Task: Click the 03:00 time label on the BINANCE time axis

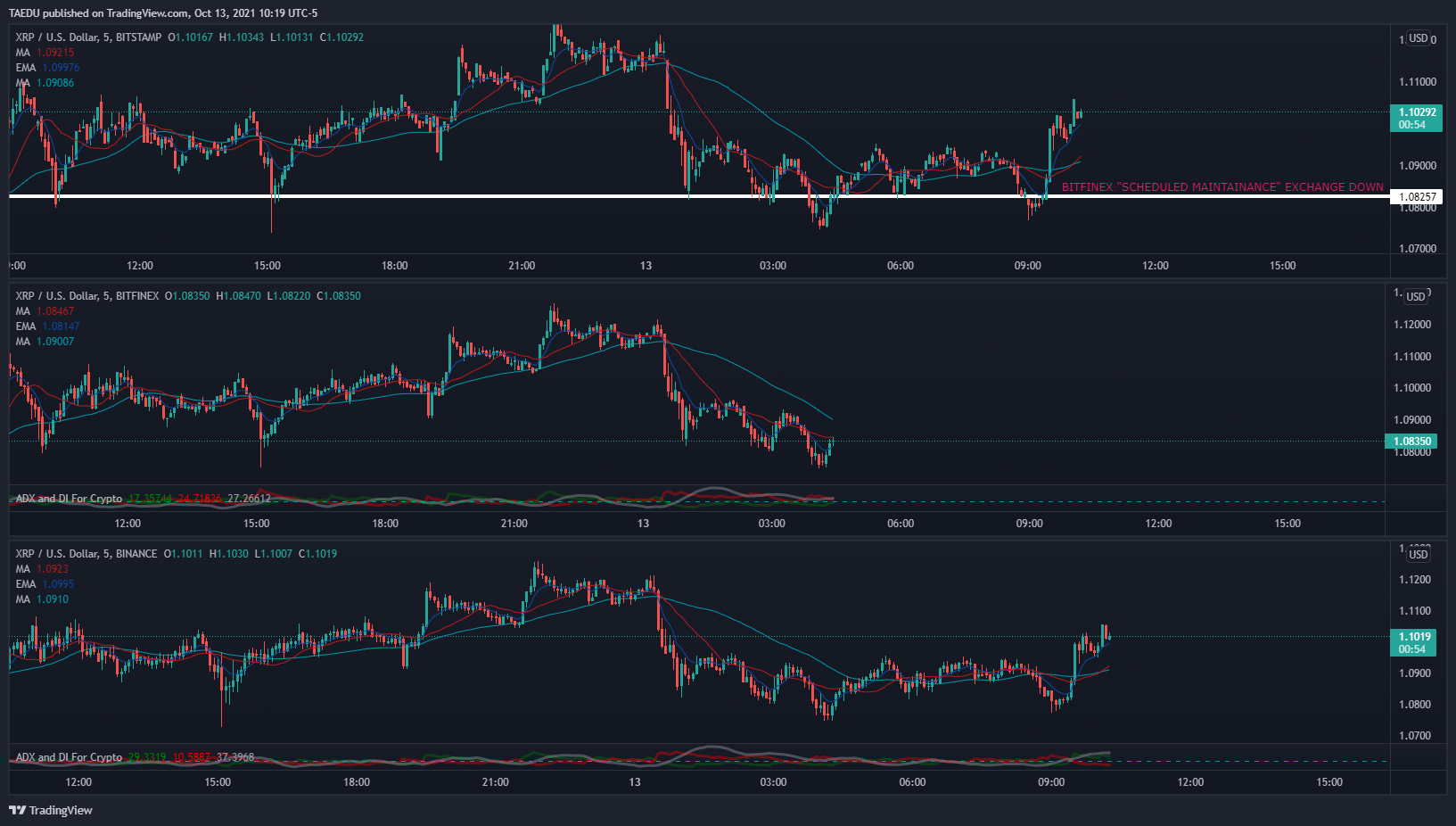Action: [773, 782]
